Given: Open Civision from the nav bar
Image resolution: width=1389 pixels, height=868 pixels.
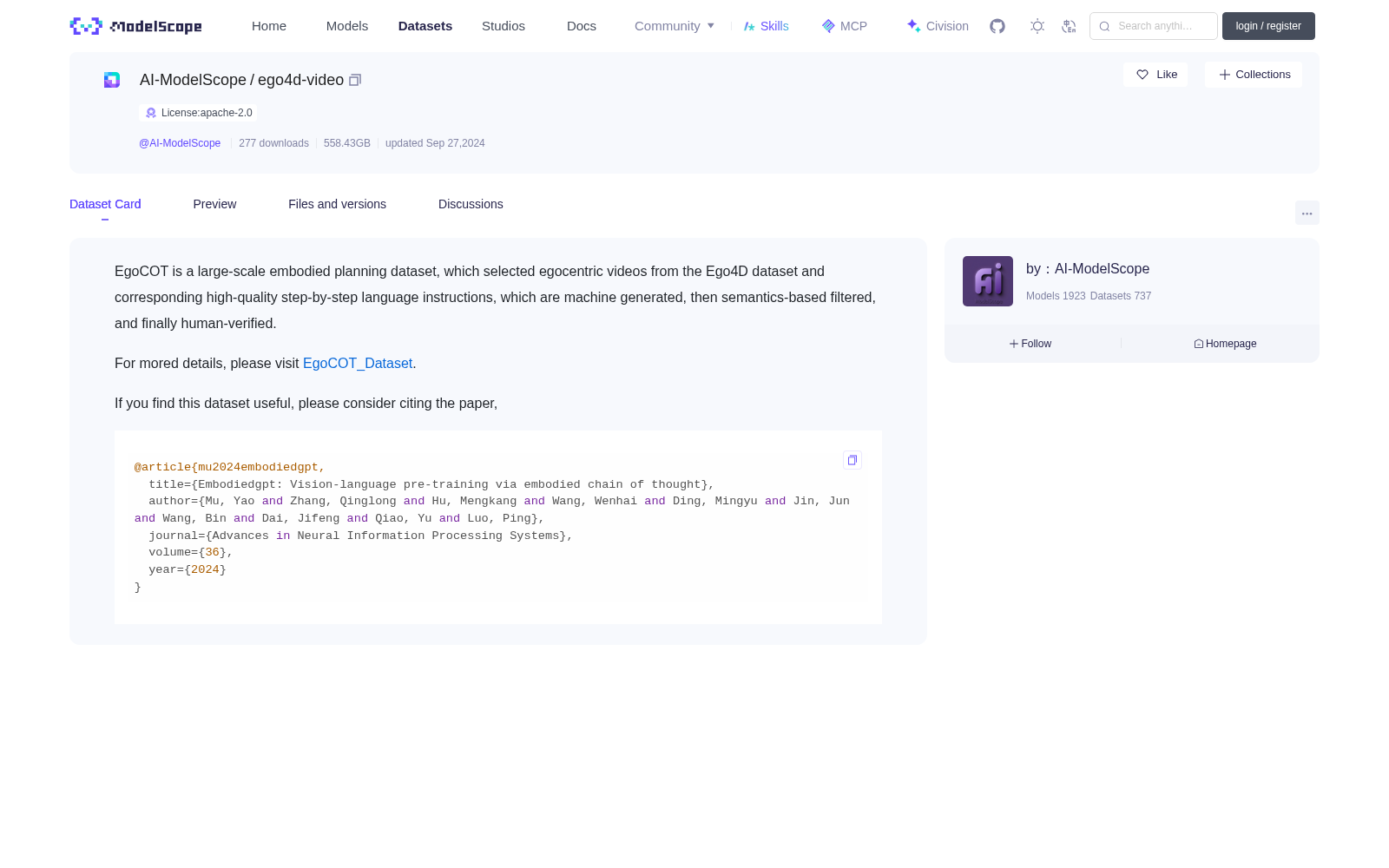Looking at the screenshot, I should tap(938, 26).
